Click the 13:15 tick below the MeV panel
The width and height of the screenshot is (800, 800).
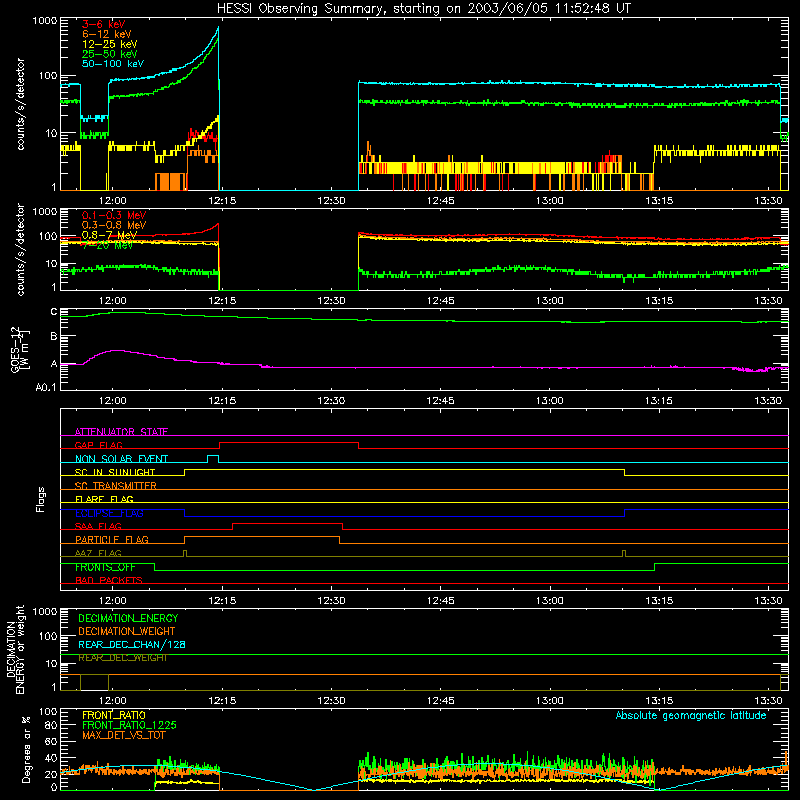tap(659, 301)
